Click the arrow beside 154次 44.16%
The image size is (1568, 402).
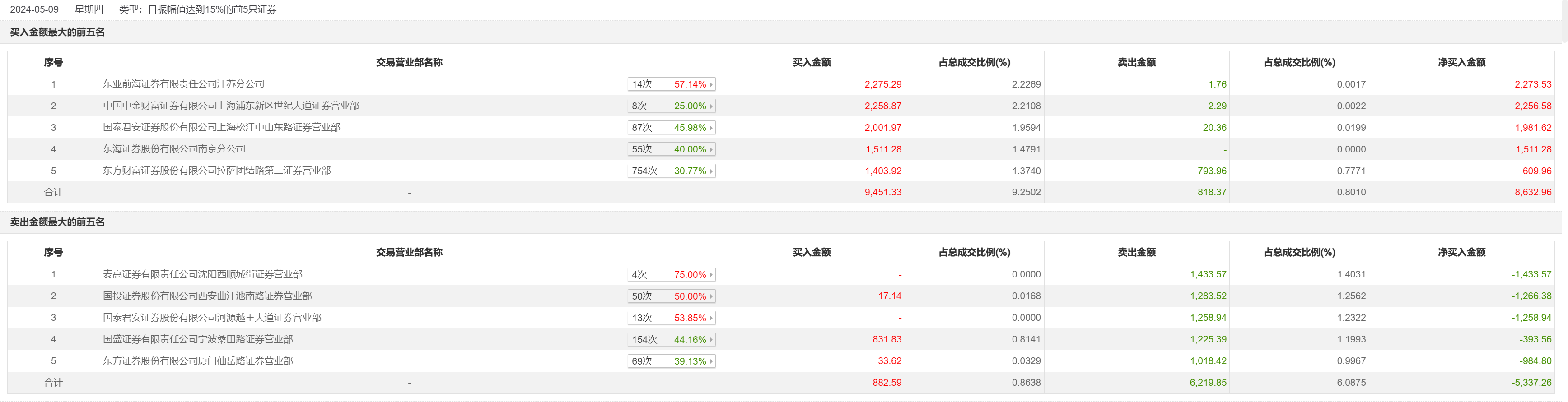[711, 340]
